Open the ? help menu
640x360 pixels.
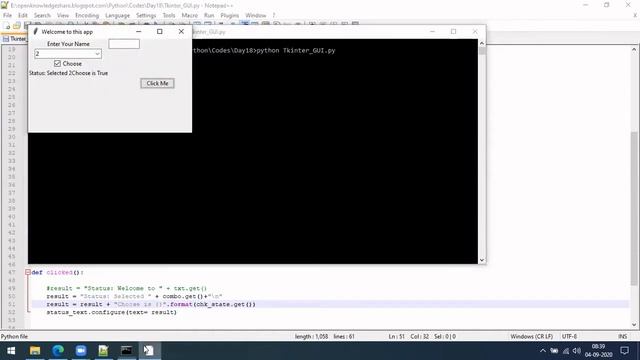[x=274, y=16]
